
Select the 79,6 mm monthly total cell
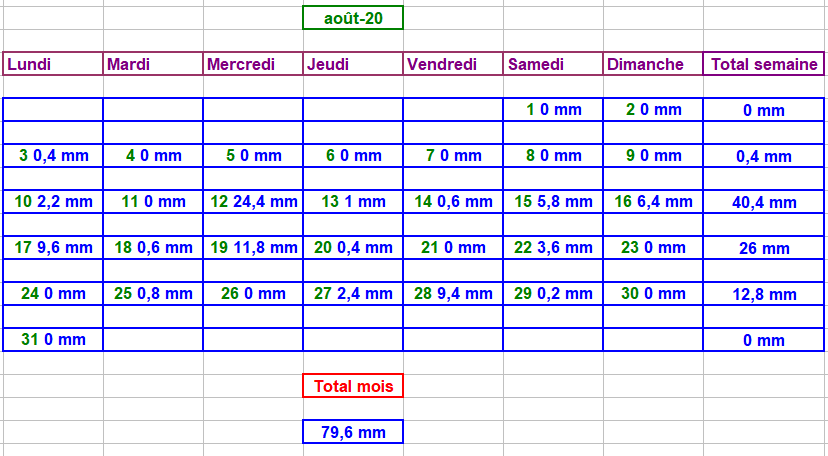click(x=353, y=432)
